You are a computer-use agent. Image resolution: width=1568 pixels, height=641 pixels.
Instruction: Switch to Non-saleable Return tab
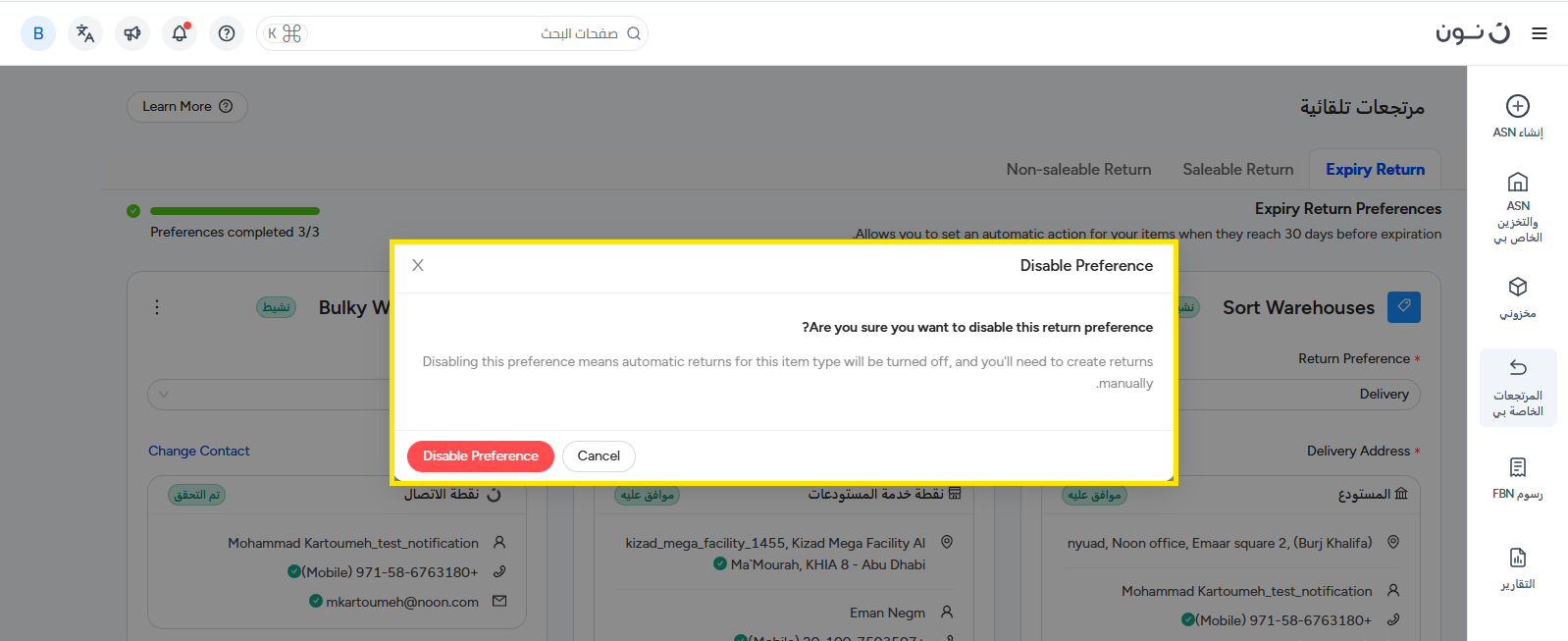[x=1078, y=170]
